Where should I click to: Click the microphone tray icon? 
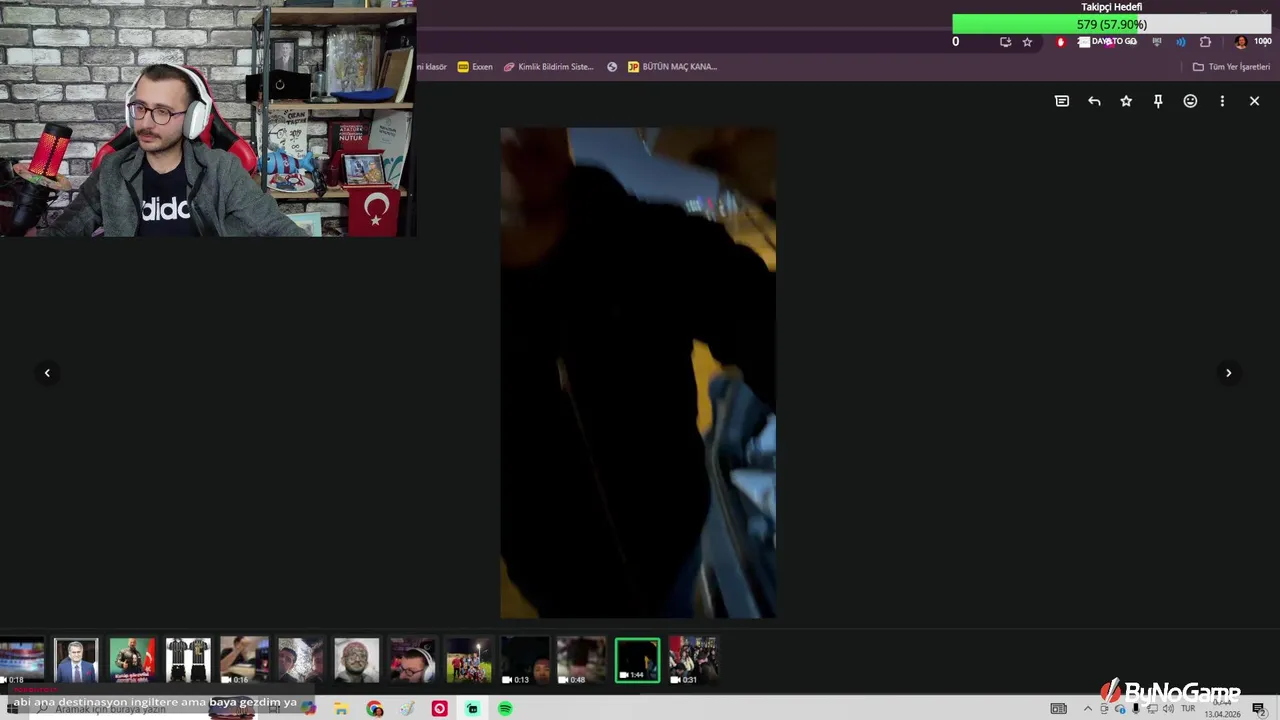[x=1135, y=709]
